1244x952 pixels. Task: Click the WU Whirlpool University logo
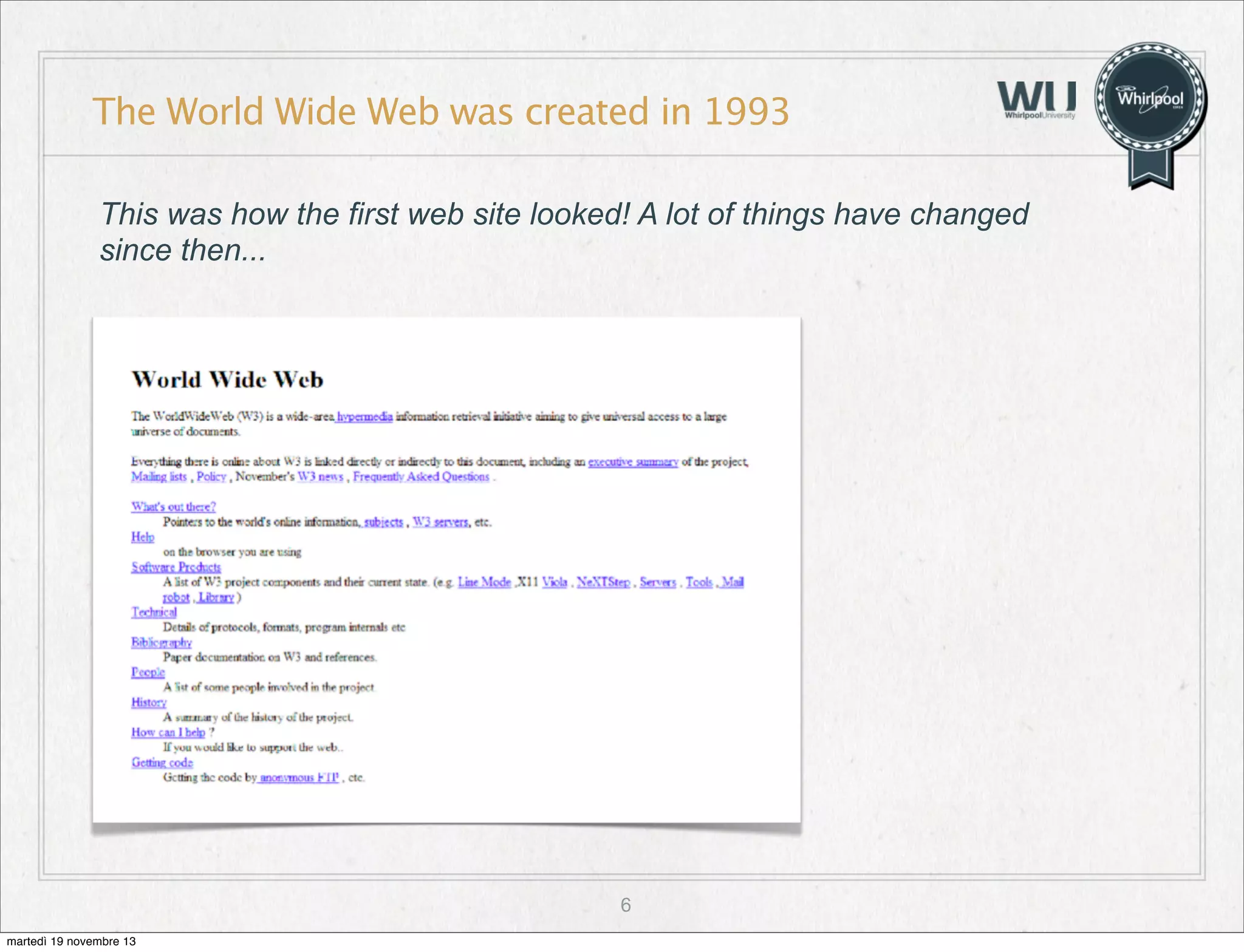coord(1037,100)
